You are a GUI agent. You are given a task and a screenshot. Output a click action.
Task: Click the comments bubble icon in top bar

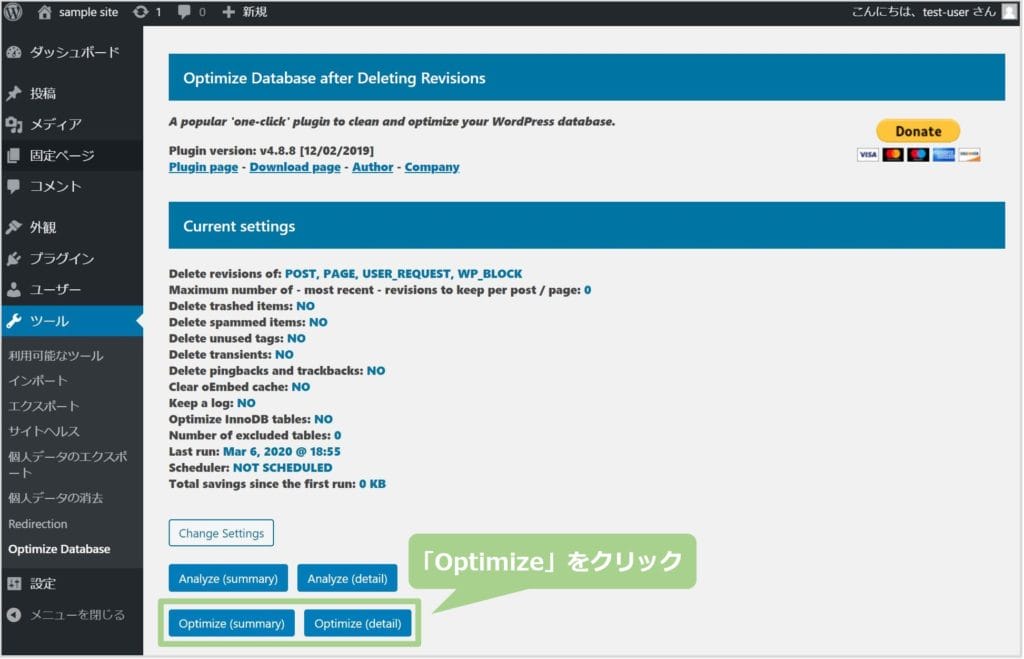click(x=184, y=13)
